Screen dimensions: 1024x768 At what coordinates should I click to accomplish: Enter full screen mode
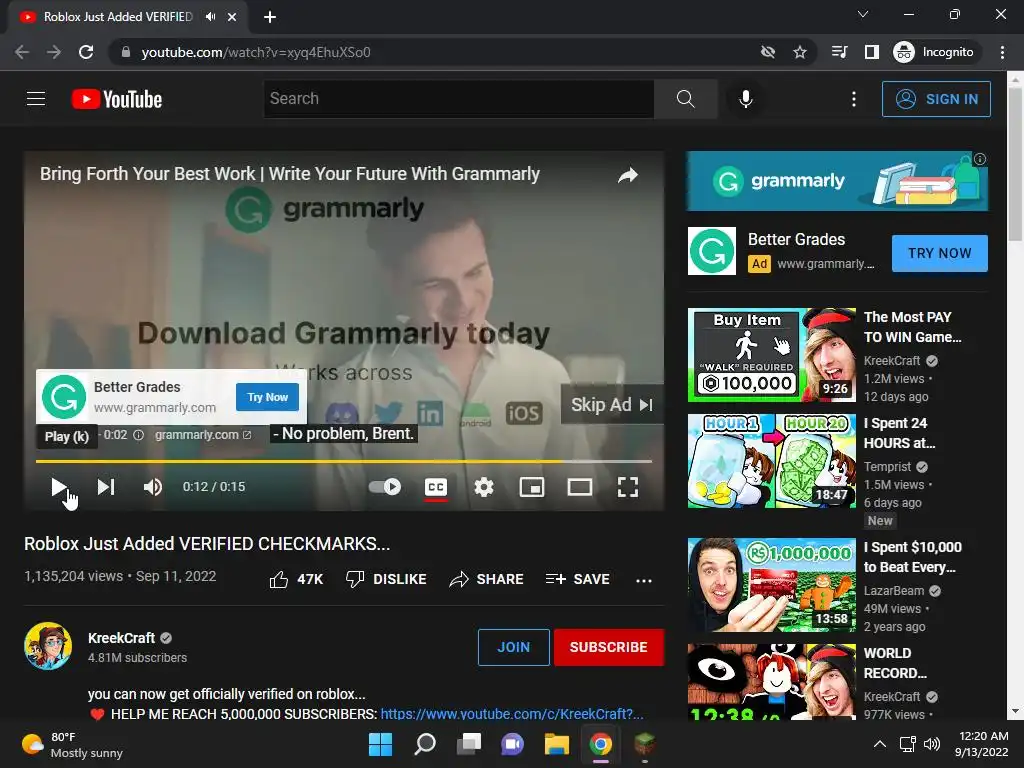click(x=628, y=487)
